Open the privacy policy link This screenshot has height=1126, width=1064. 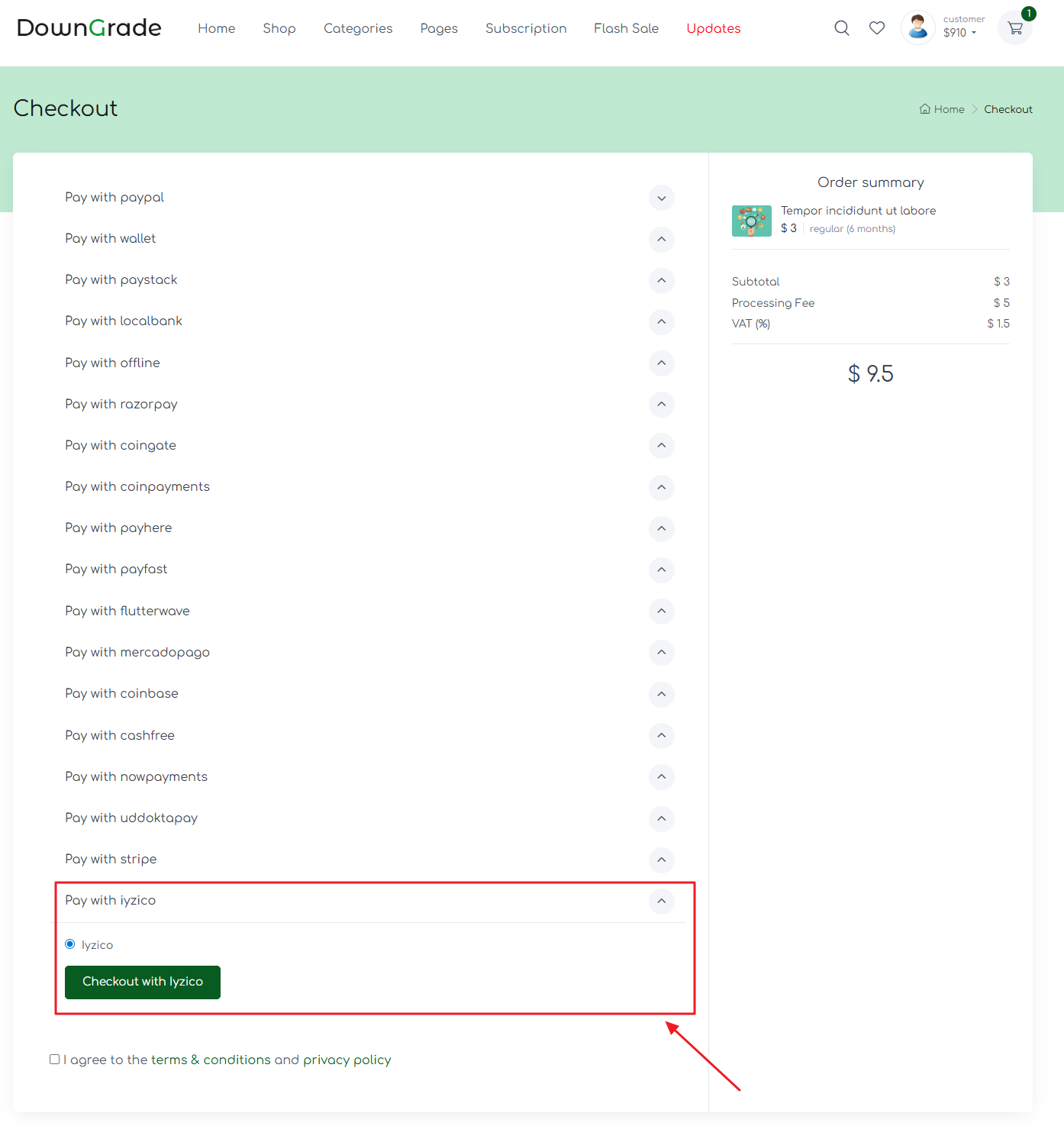(x=347, y=1060)
